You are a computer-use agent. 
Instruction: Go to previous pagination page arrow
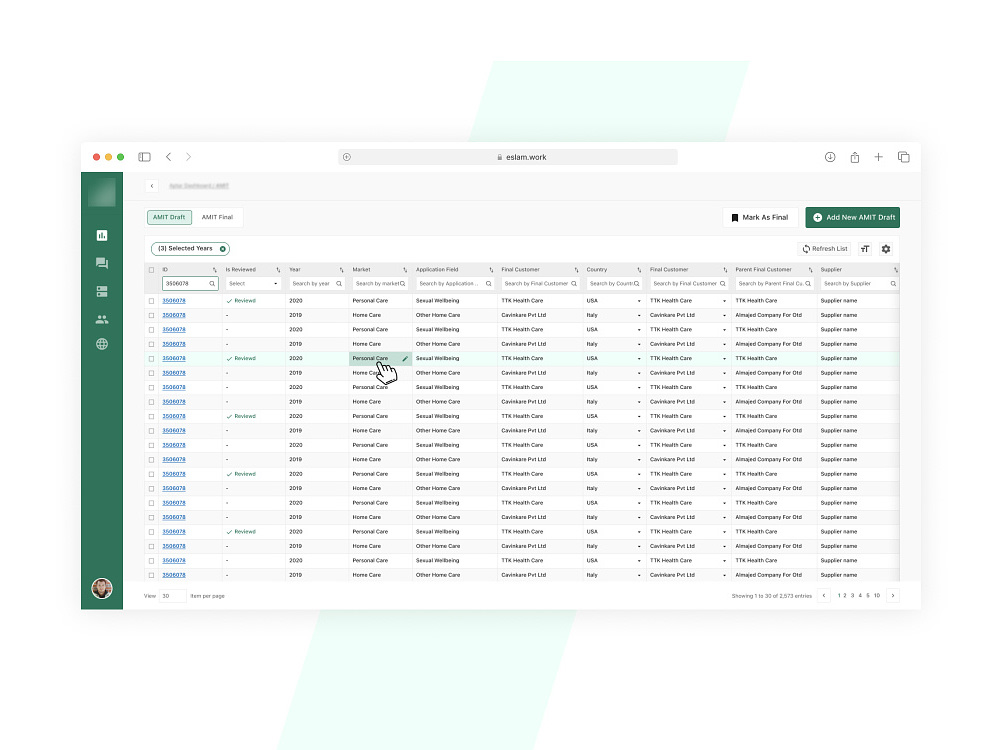824,596
